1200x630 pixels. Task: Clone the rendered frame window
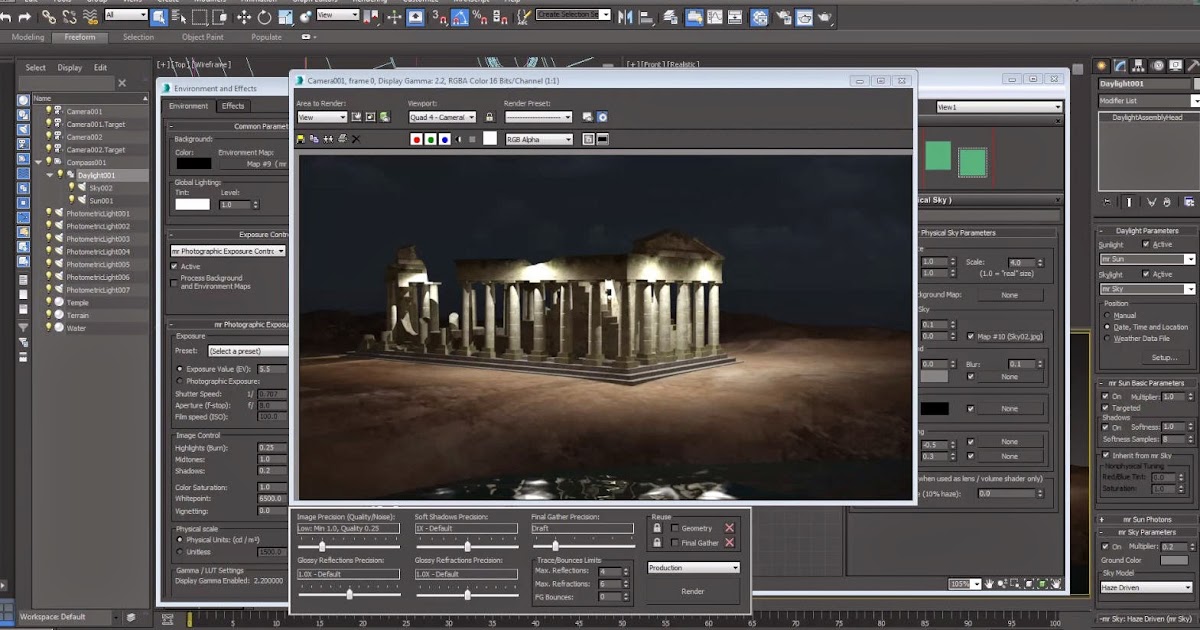(x=328, y=139)
